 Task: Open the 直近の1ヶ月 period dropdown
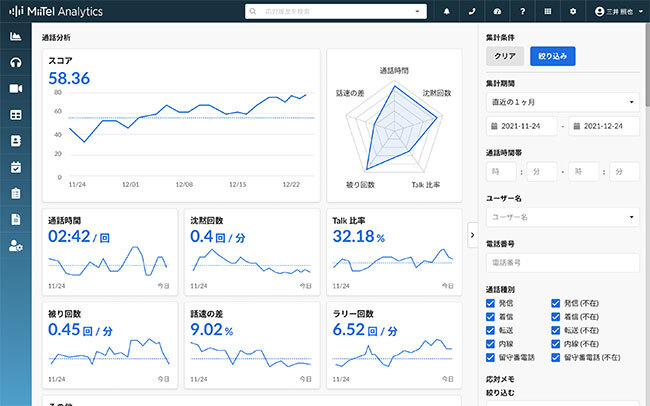click(x=562, y=101)
